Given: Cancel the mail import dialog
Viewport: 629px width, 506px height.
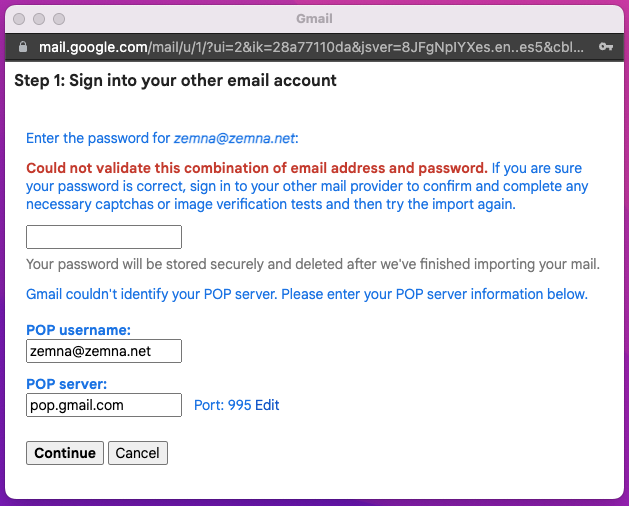Looking at the screenshot, I should pos(138,453).
